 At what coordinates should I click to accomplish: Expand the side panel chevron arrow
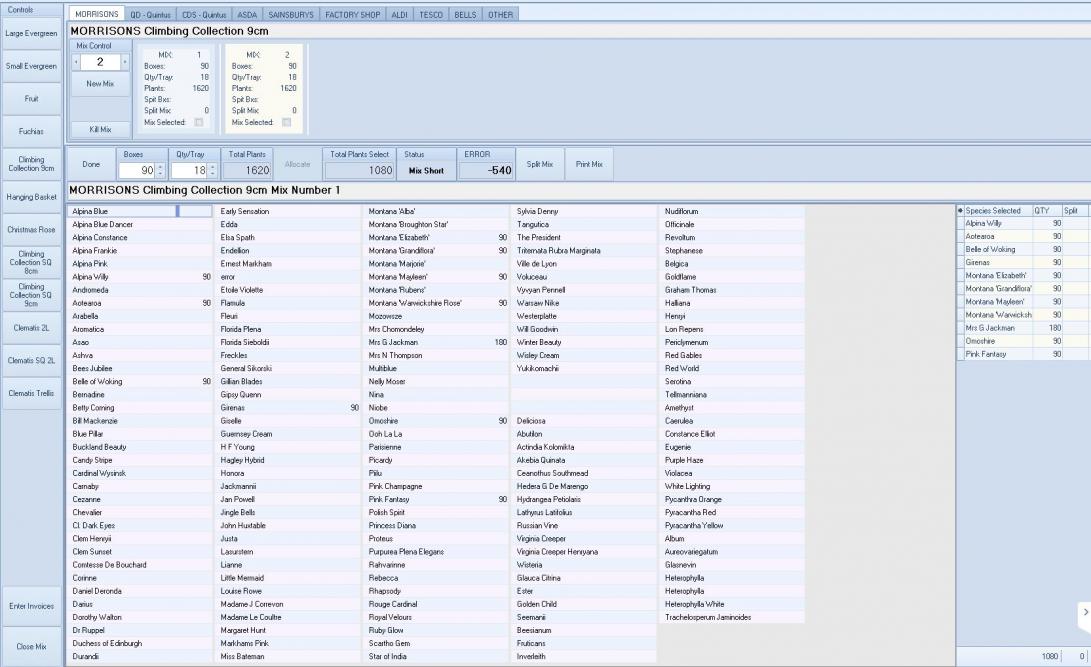click(x=1085, y=613)
